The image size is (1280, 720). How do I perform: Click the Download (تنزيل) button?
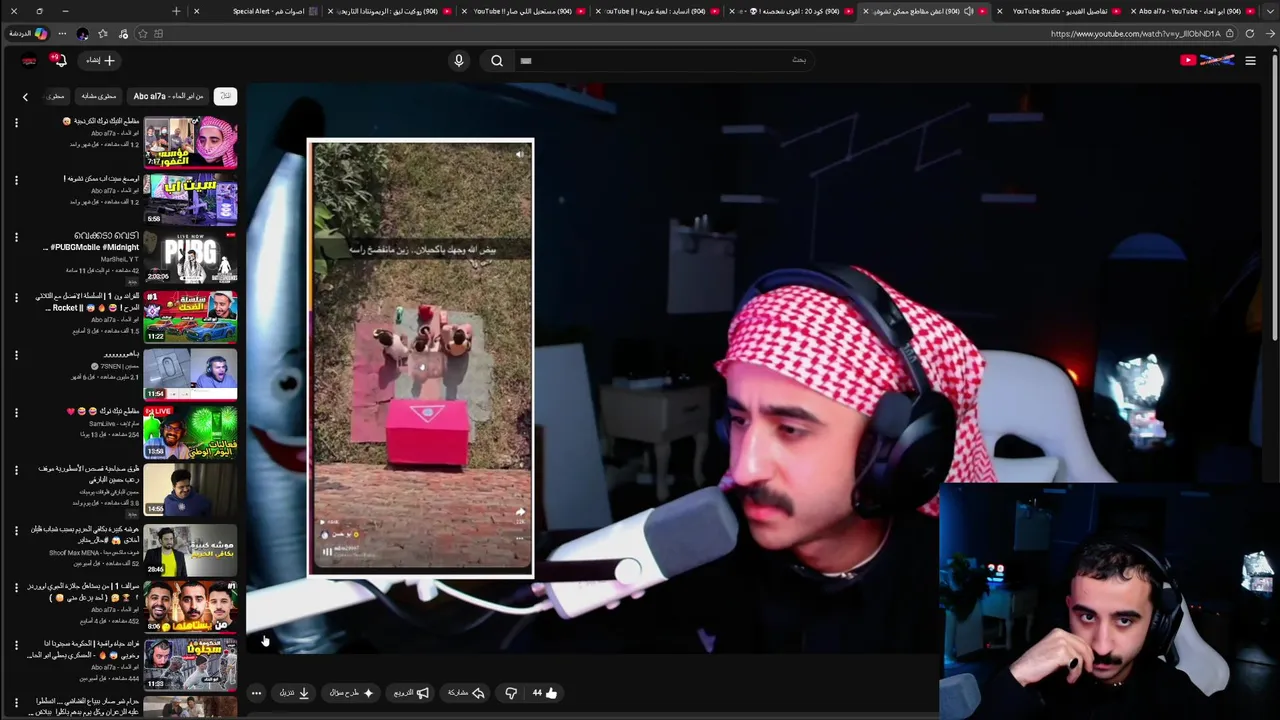(x=295, y=693)
